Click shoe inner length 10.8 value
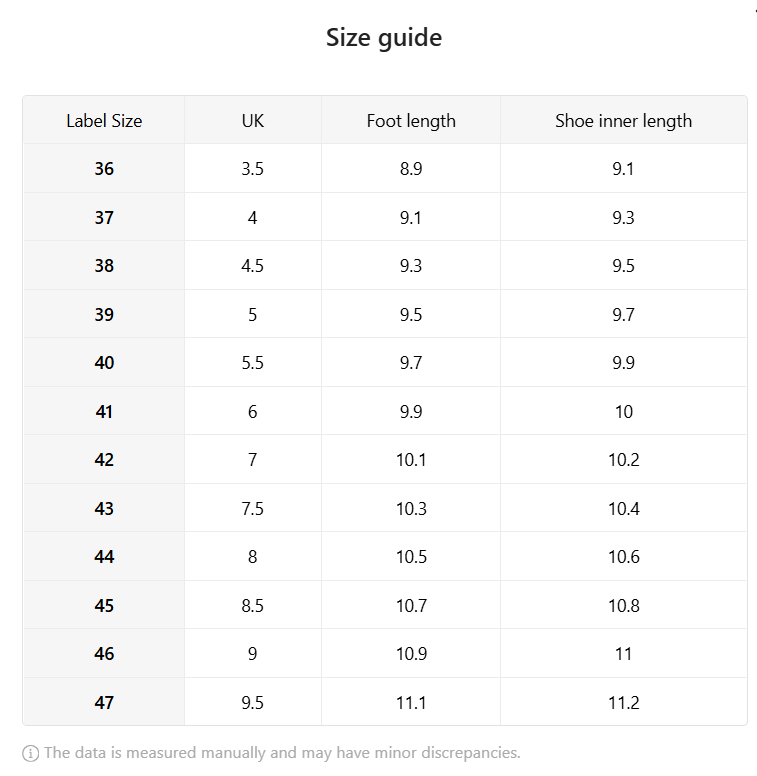Screen dimensions: 757x776 [x=624, y=605]
